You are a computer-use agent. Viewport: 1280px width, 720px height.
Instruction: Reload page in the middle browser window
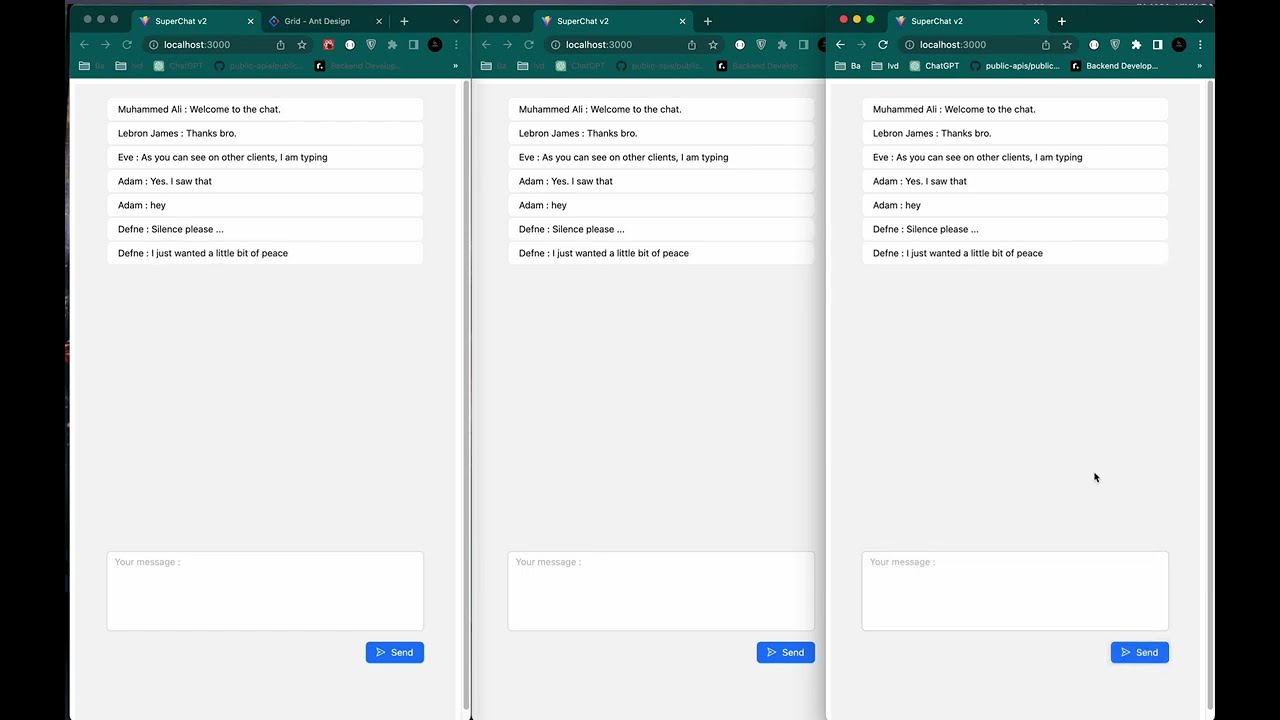(529, 44)
